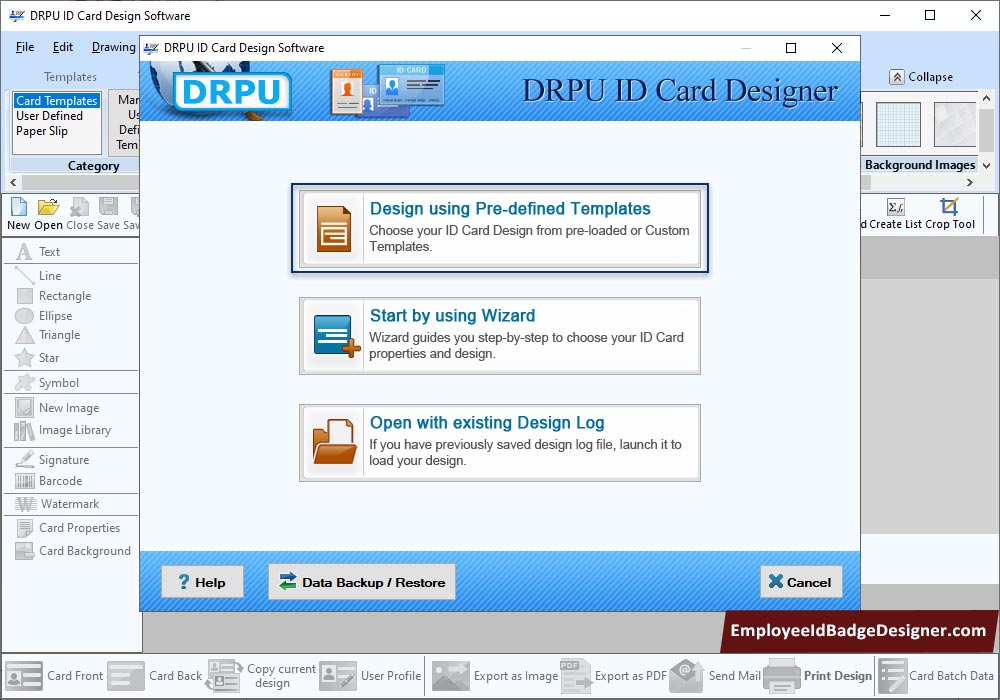Image resolution: width=1000 pixels, height=700 pixels.
Task: Click the Open folder icon
Action: click(x=48, y=207)
